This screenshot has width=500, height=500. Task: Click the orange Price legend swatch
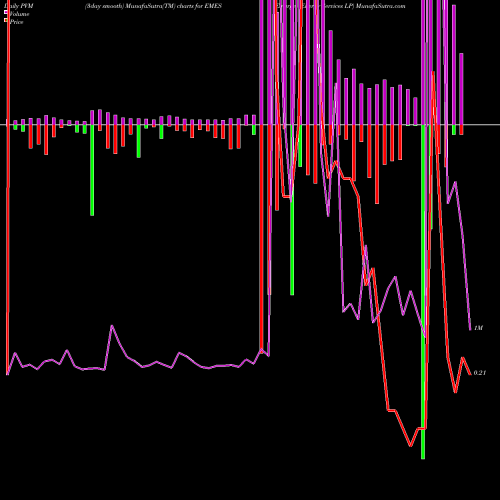5,21
